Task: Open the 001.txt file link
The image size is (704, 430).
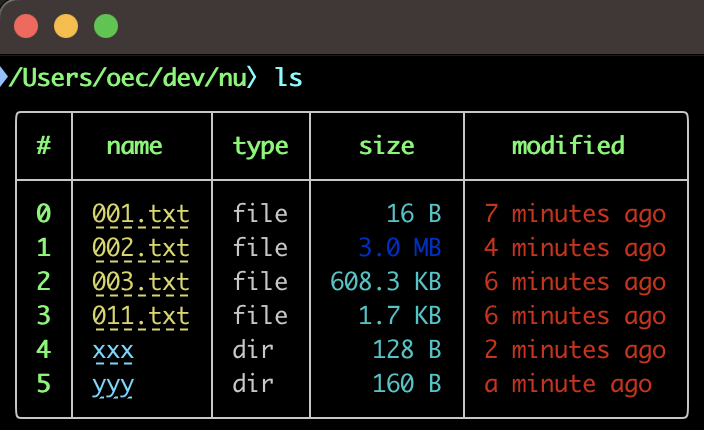Action: (141, 214)
